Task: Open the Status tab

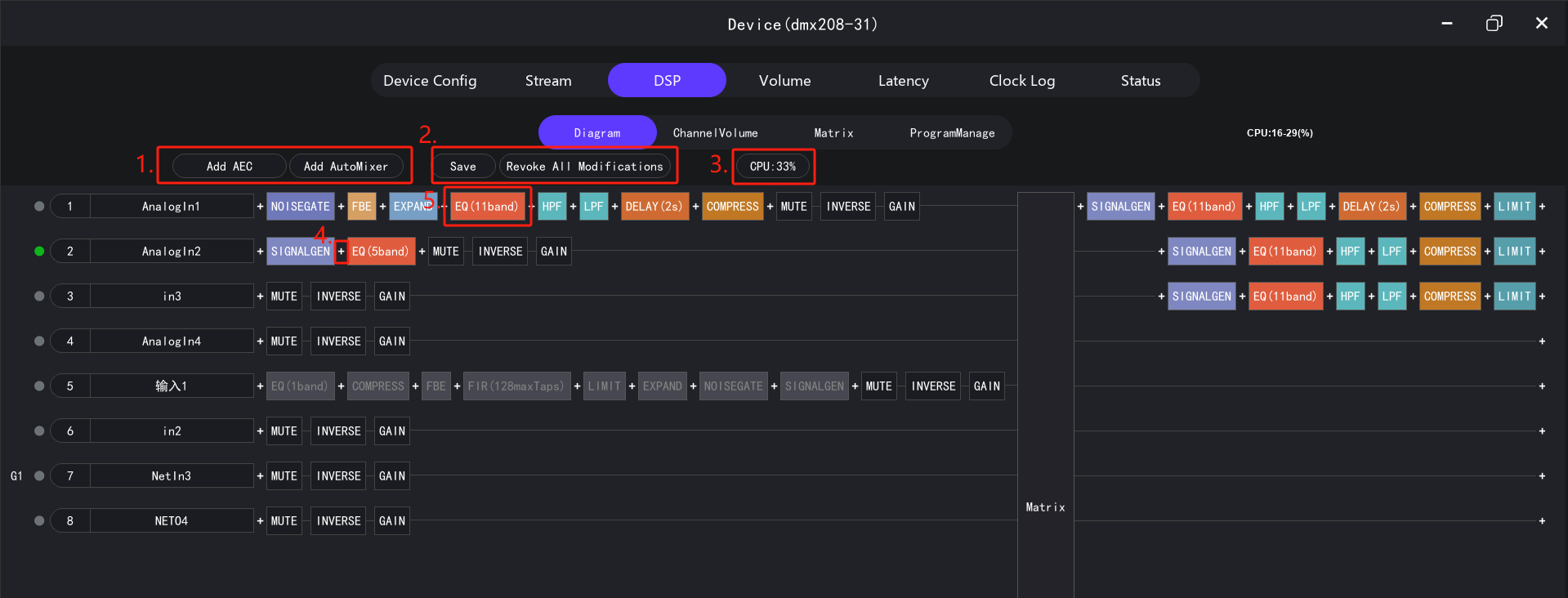Action: [x=1141, y=81]
